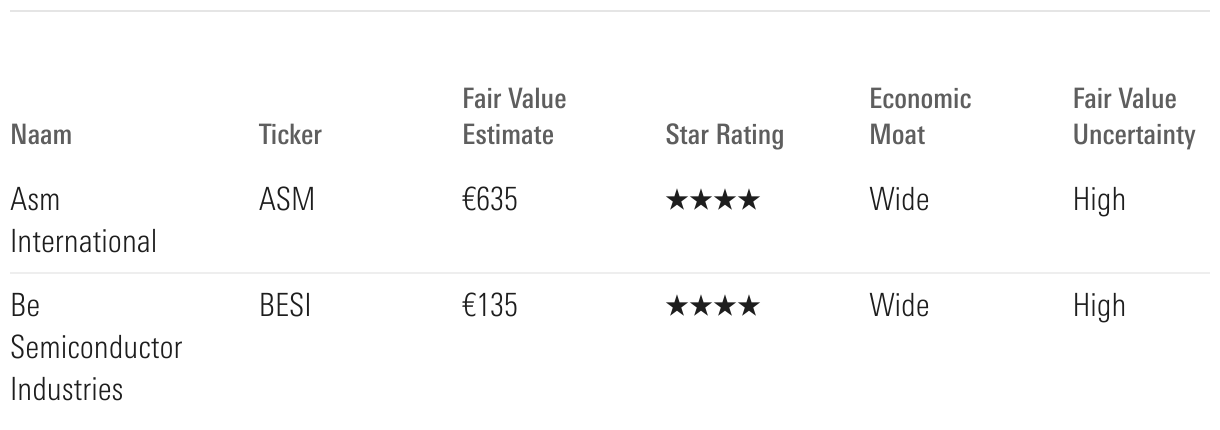Select the Wide moat value for BESI
1220x430 pixels.
(899, 306)
